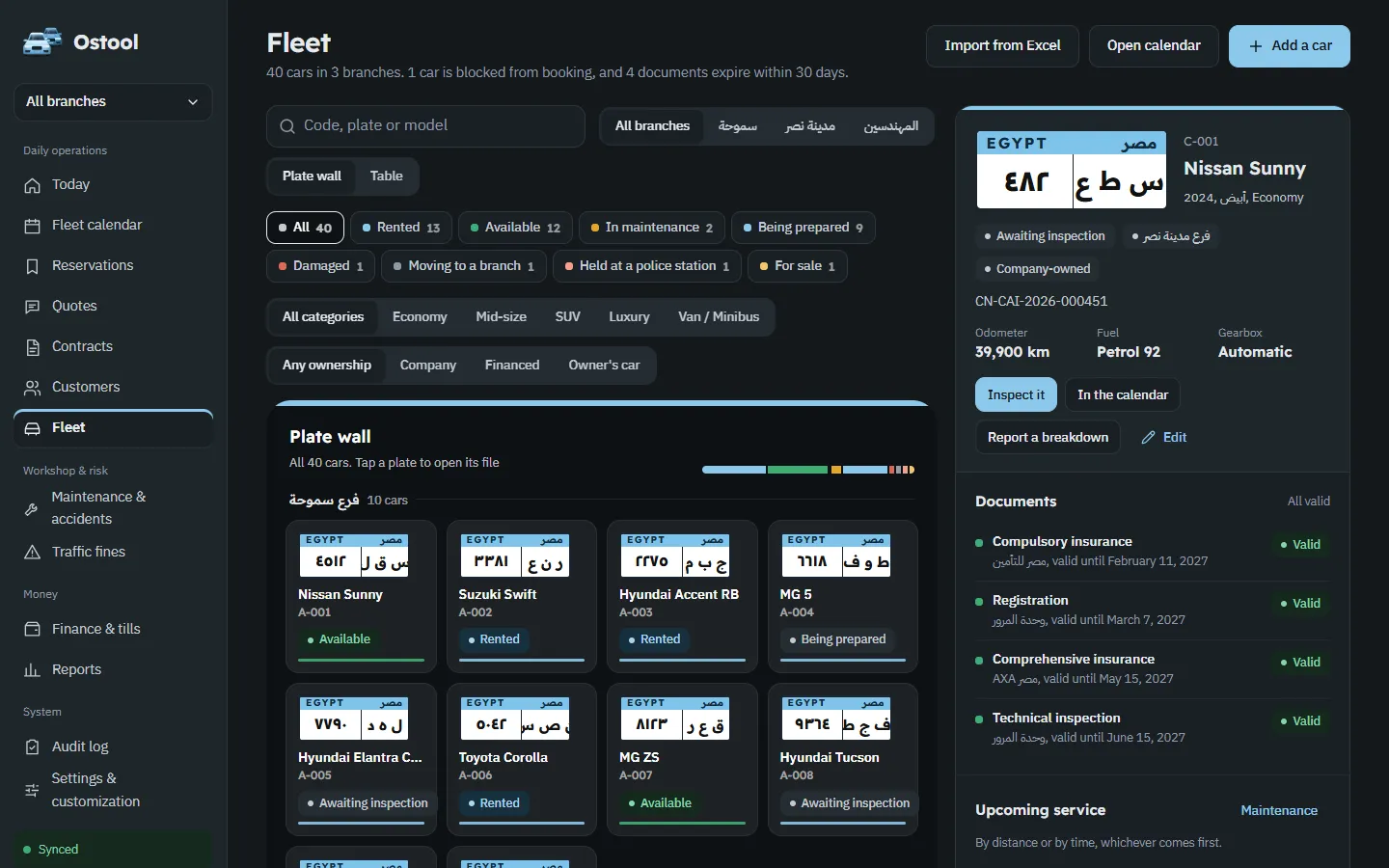Click the Traffic fines warning icon

click(x=33, y=553)
